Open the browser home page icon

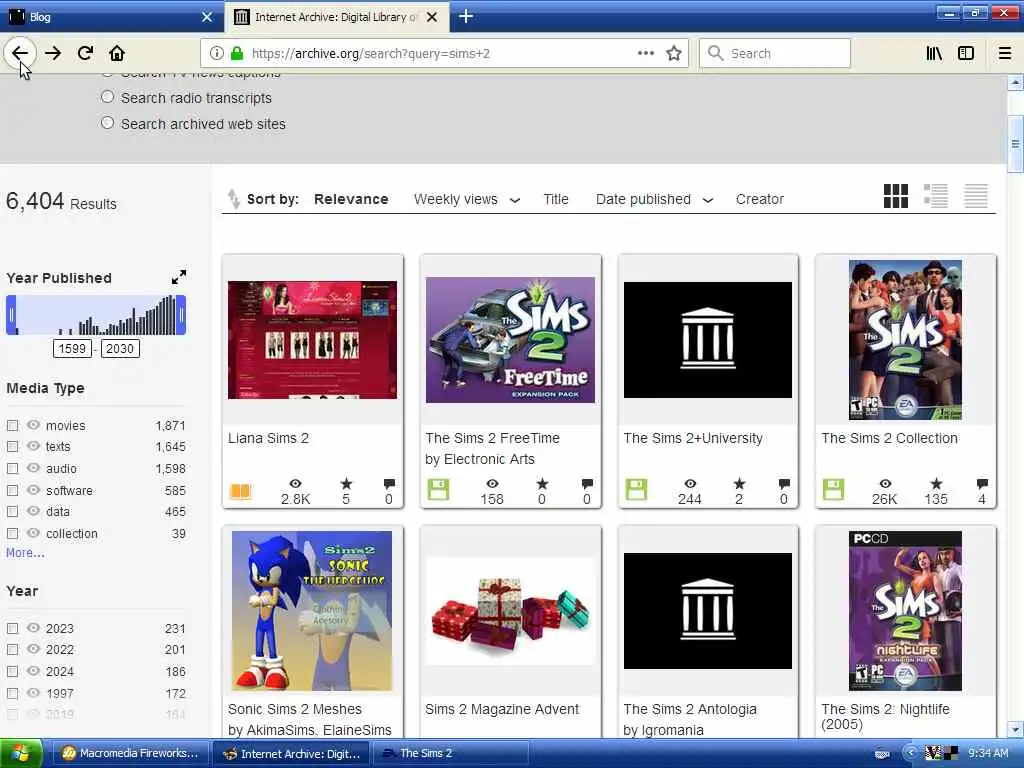pos(117,53)
